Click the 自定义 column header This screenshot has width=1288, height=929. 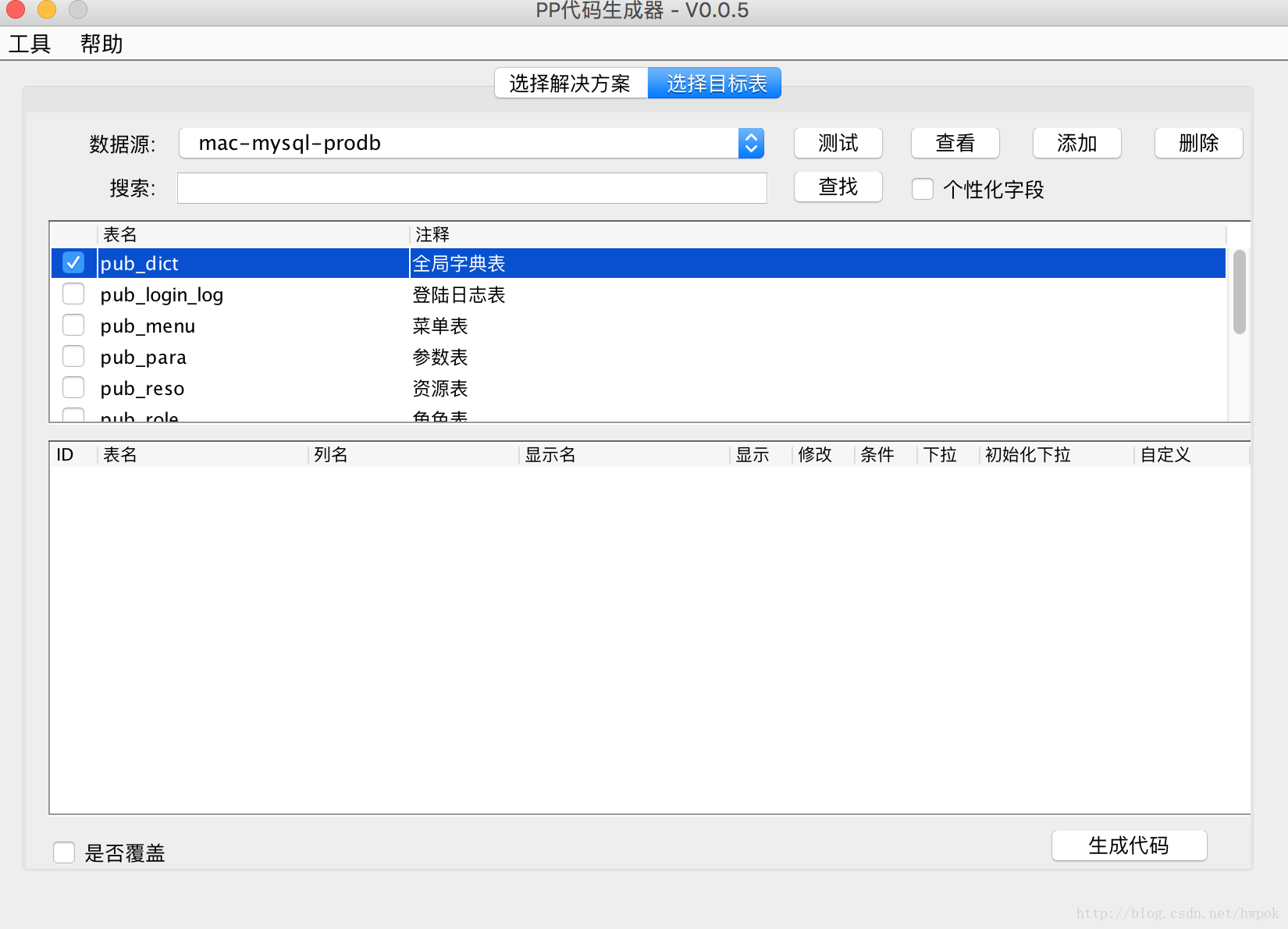pos(1192,454)
